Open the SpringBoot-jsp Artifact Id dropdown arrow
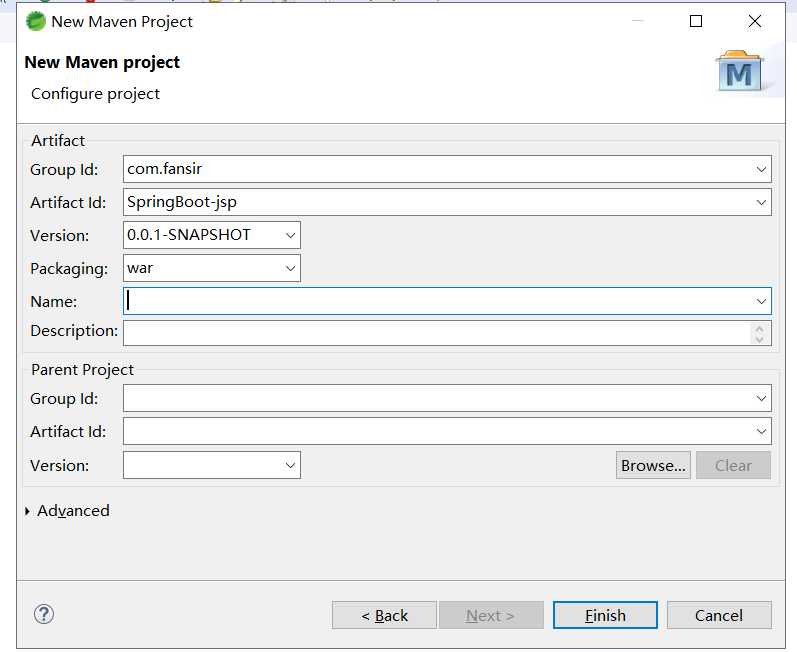This screenshot has width=797, height=652. 761,202
